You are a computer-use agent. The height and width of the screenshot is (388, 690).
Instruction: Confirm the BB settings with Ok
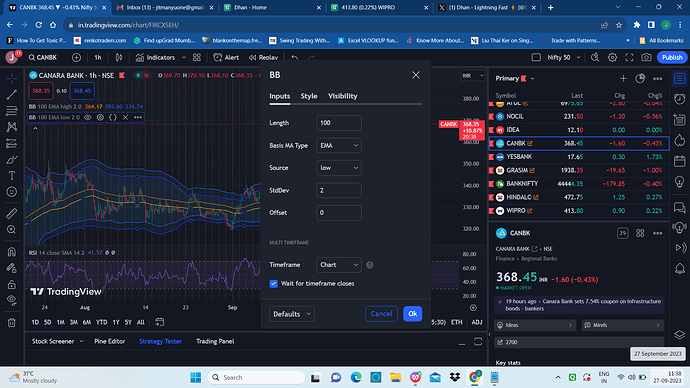point(412,314)
